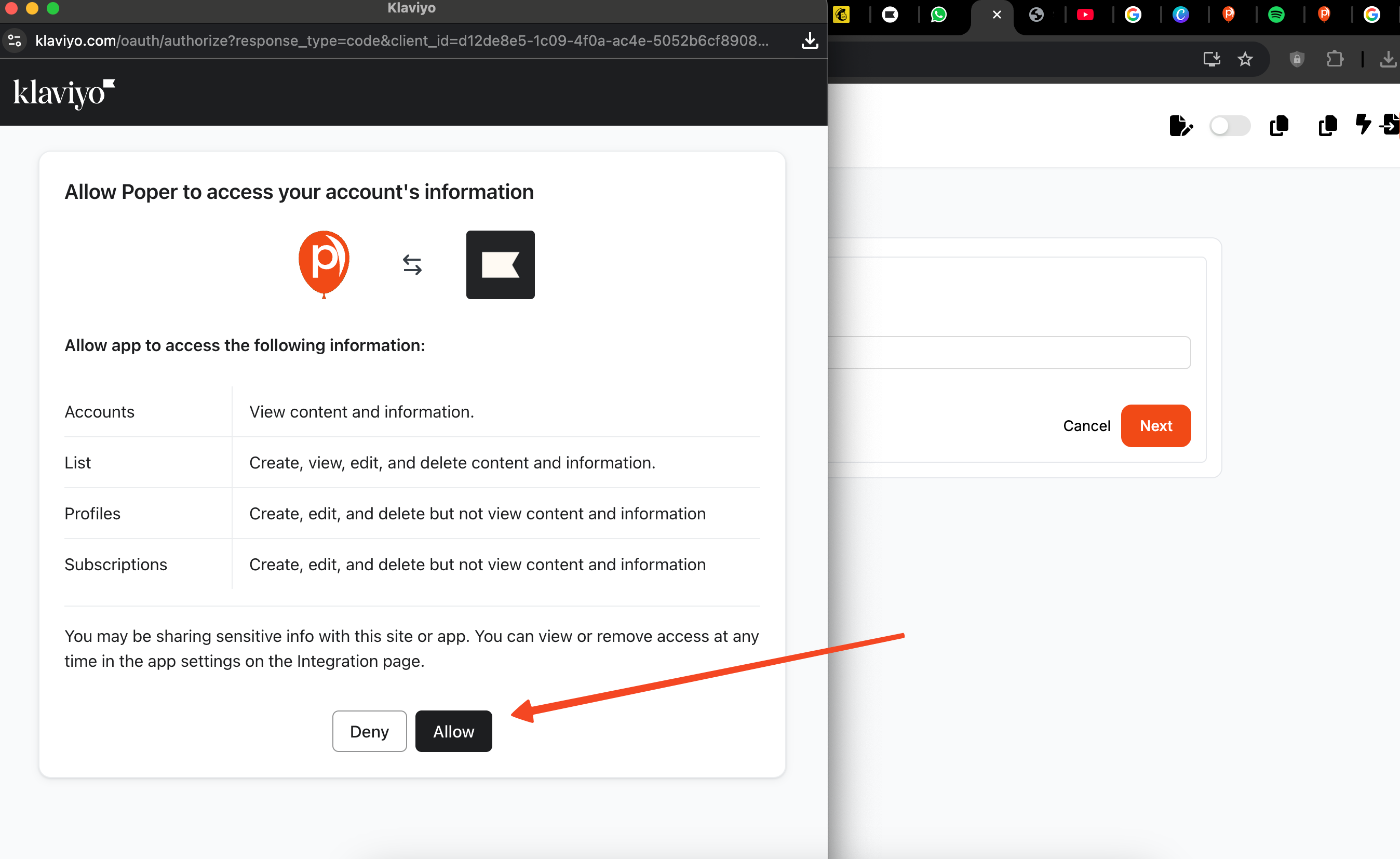Click the orange Poper balloon logo
The image size is (1400, 859).
(324, 264)
